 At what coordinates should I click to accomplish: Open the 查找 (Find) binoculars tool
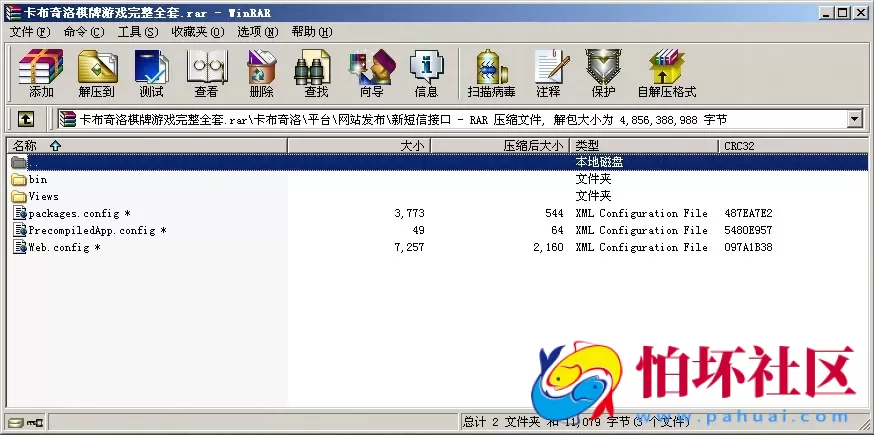click(315, 73)
